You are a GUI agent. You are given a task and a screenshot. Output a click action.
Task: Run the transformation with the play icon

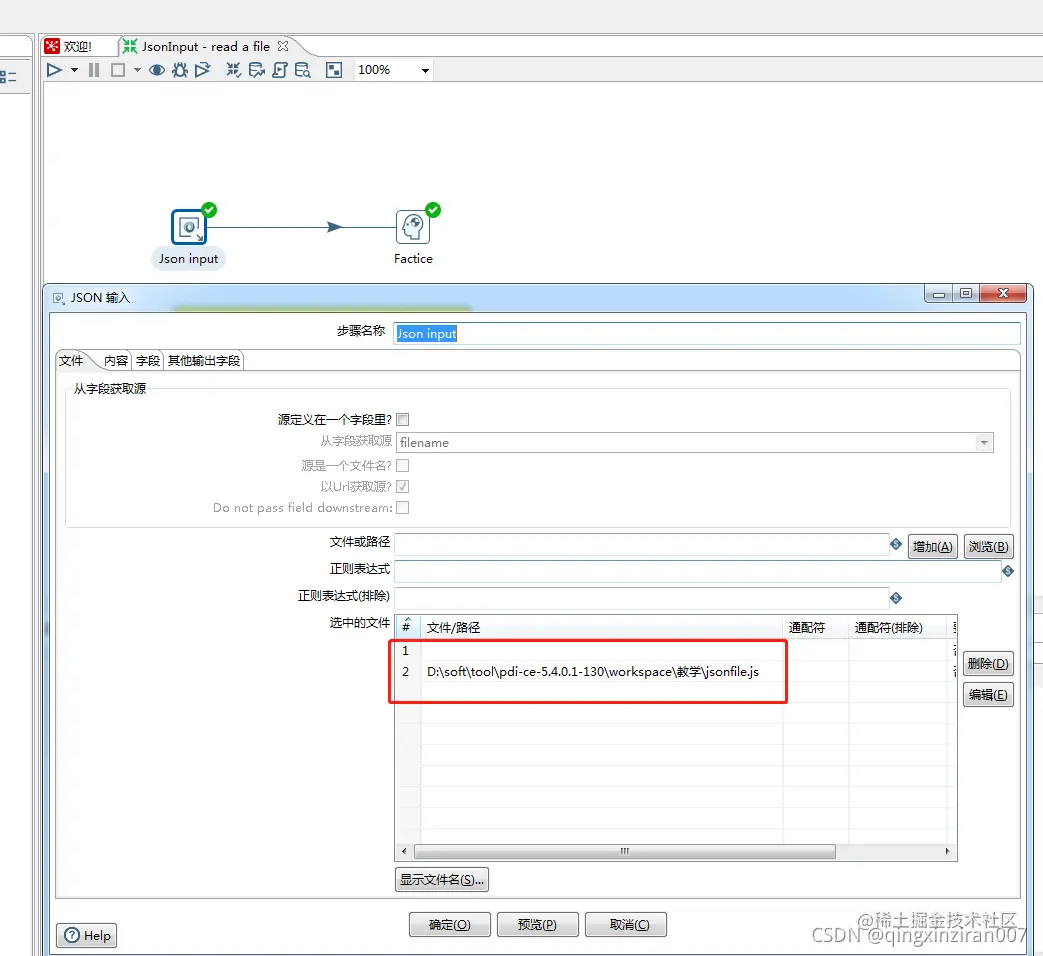(x=55, y=70)
